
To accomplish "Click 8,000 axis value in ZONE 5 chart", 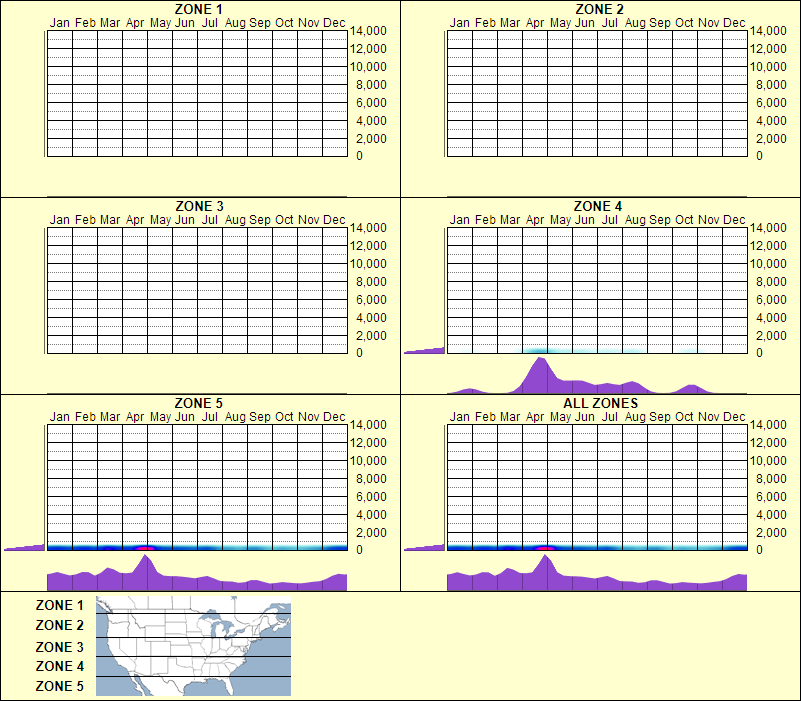I will point(371,479).
